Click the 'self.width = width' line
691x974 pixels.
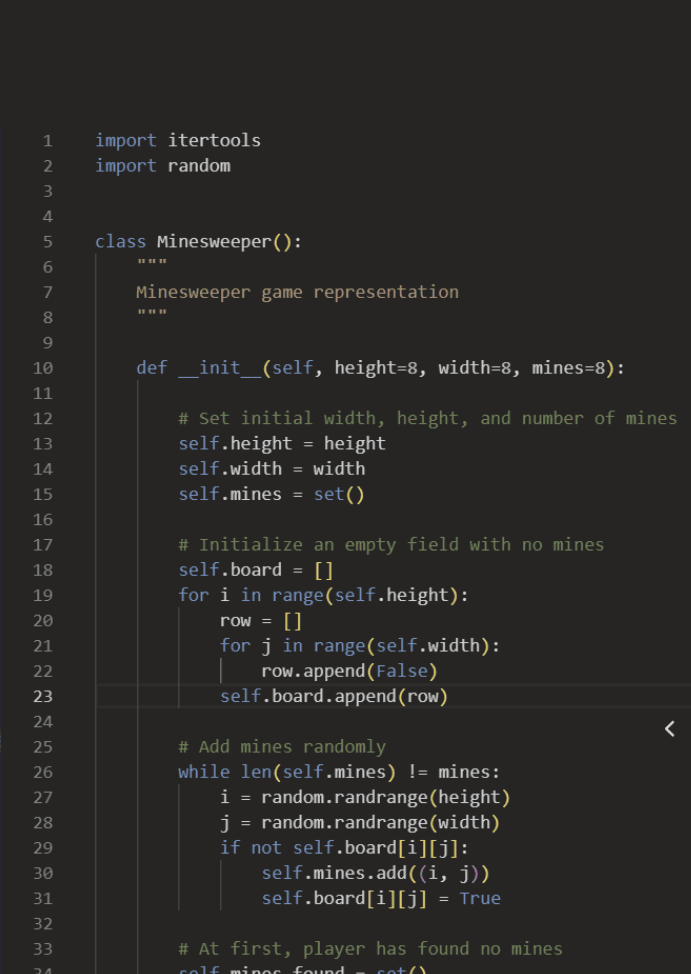[272, 469]
